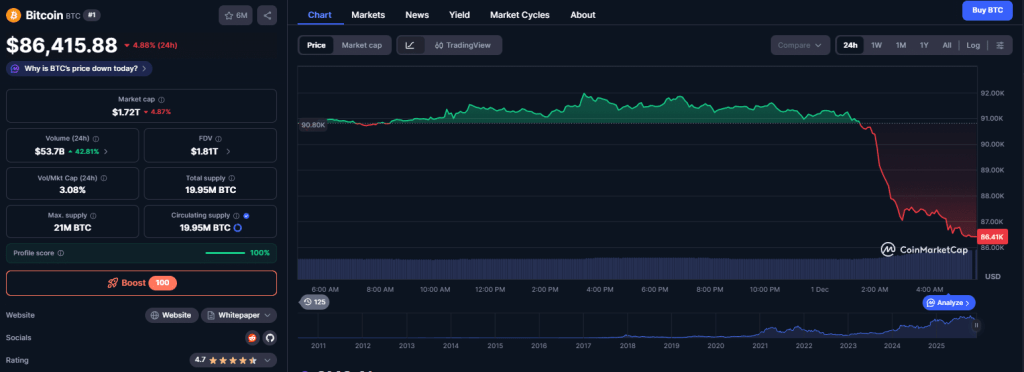Open the Markets tab
The height and width of the screenshot is (372, 1024).
(368, 14)
